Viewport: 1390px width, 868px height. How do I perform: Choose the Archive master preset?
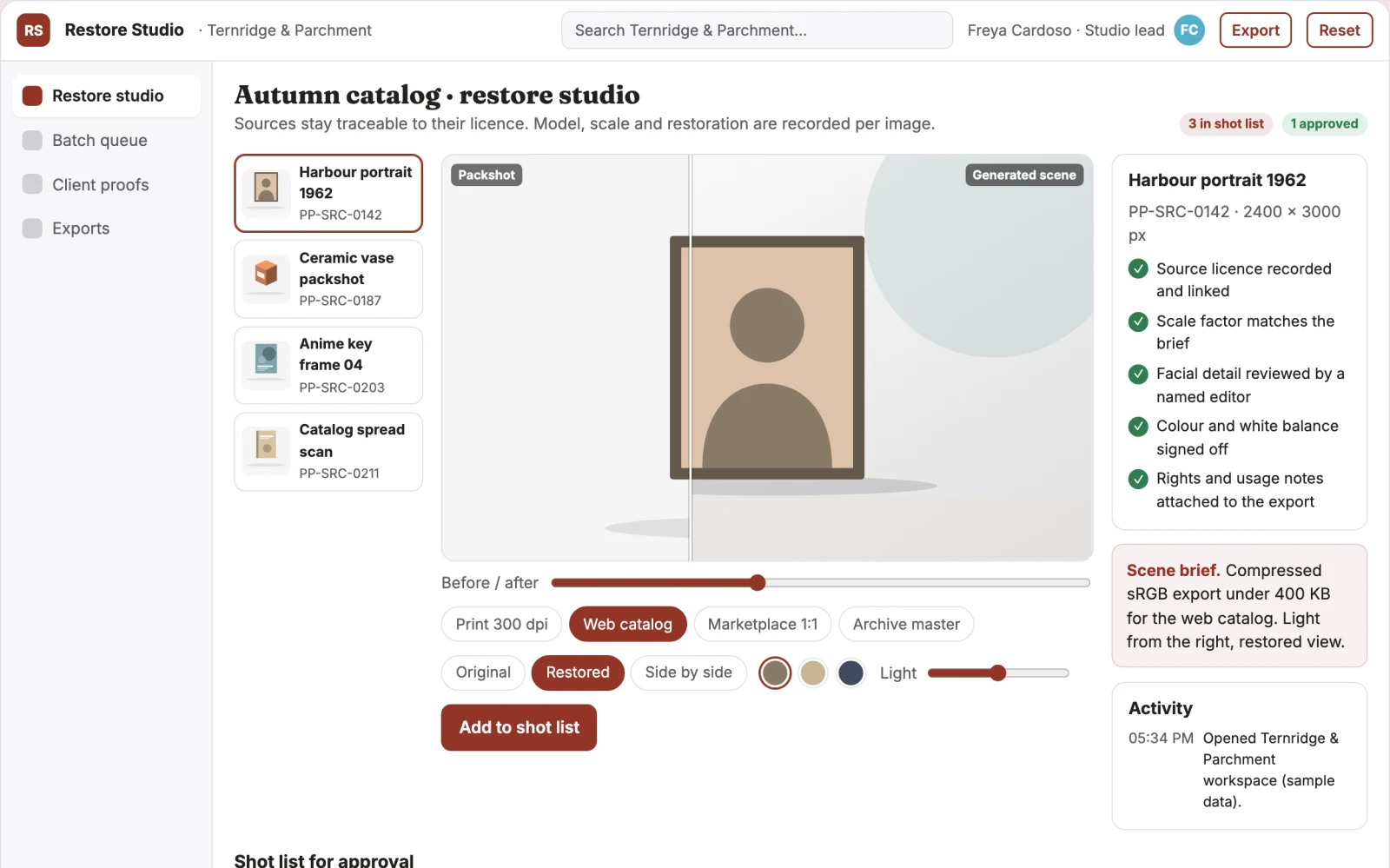pyautogui.click(x=906, y=624)
